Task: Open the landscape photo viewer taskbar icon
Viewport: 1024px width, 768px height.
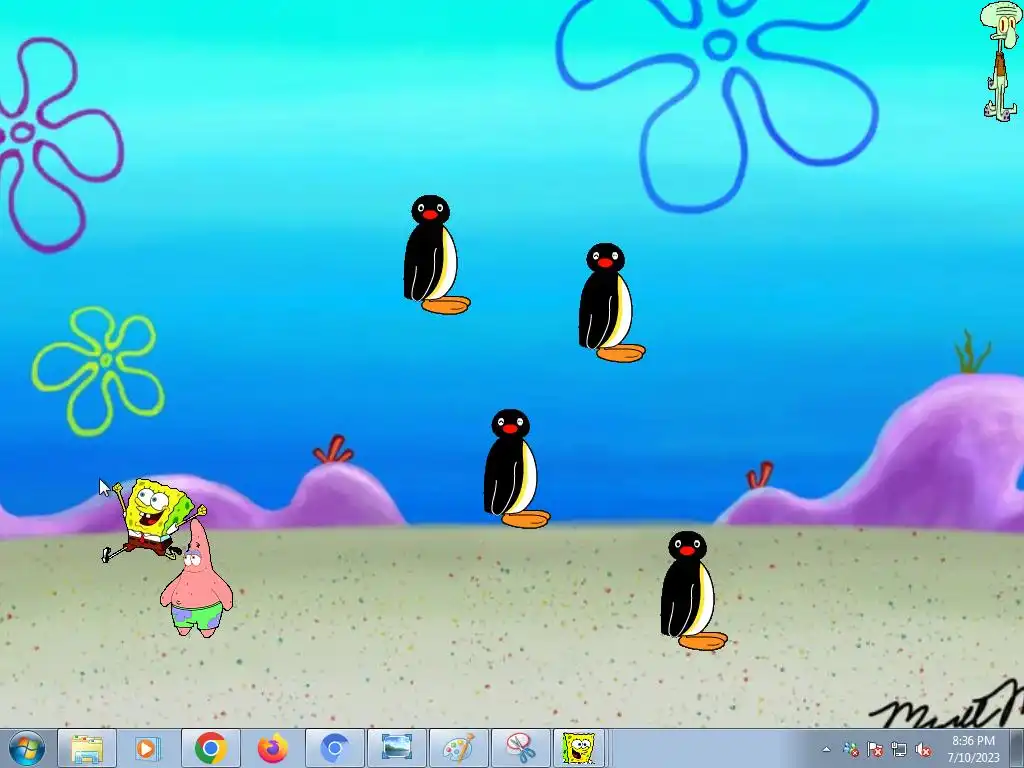Action: point(396,748)
